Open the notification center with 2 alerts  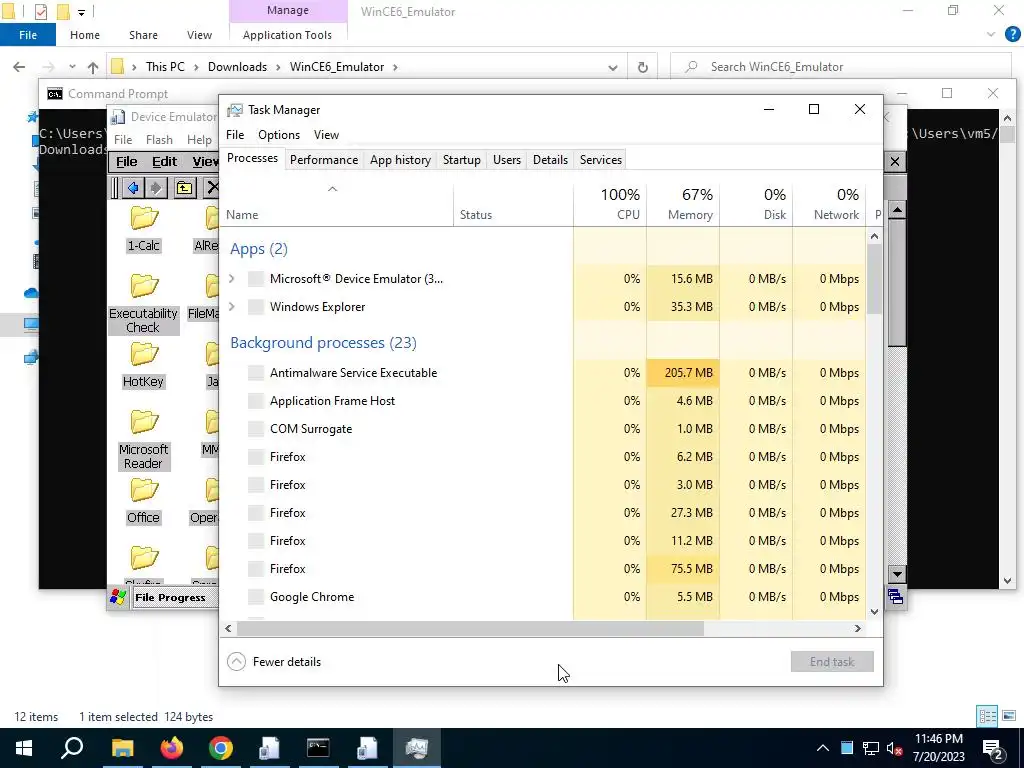pos(993,748)
